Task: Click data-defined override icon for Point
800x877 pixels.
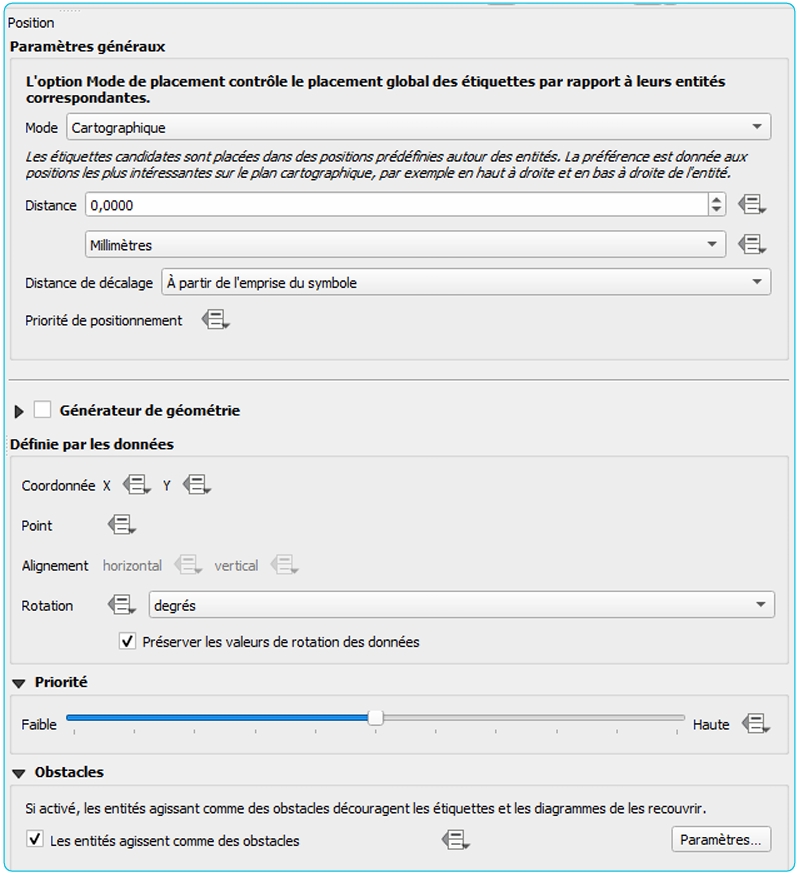Action: (x=121, y=525)
